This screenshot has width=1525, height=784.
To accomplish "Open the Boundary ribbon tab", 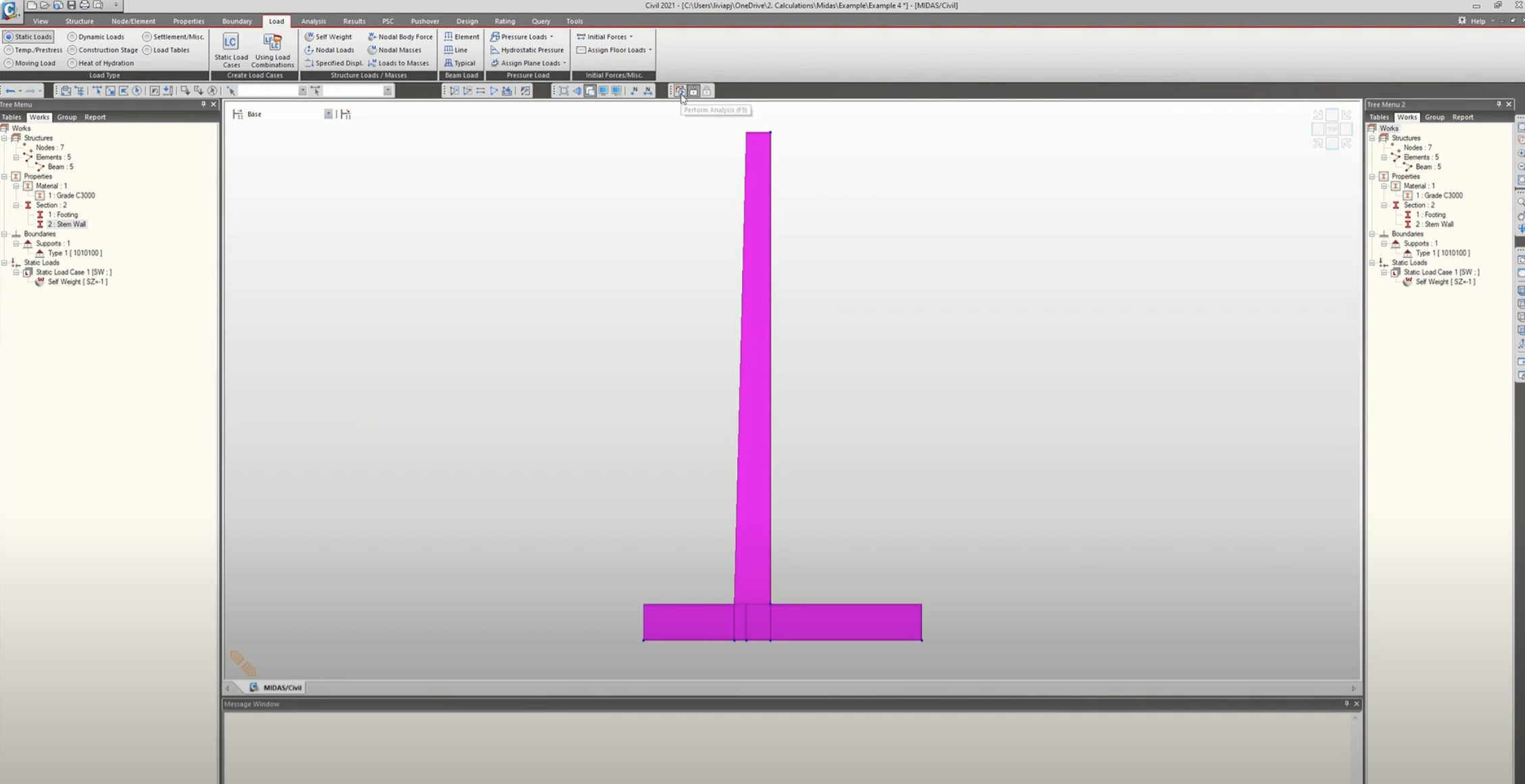I will pyautogui.click(x=237, y=21).
